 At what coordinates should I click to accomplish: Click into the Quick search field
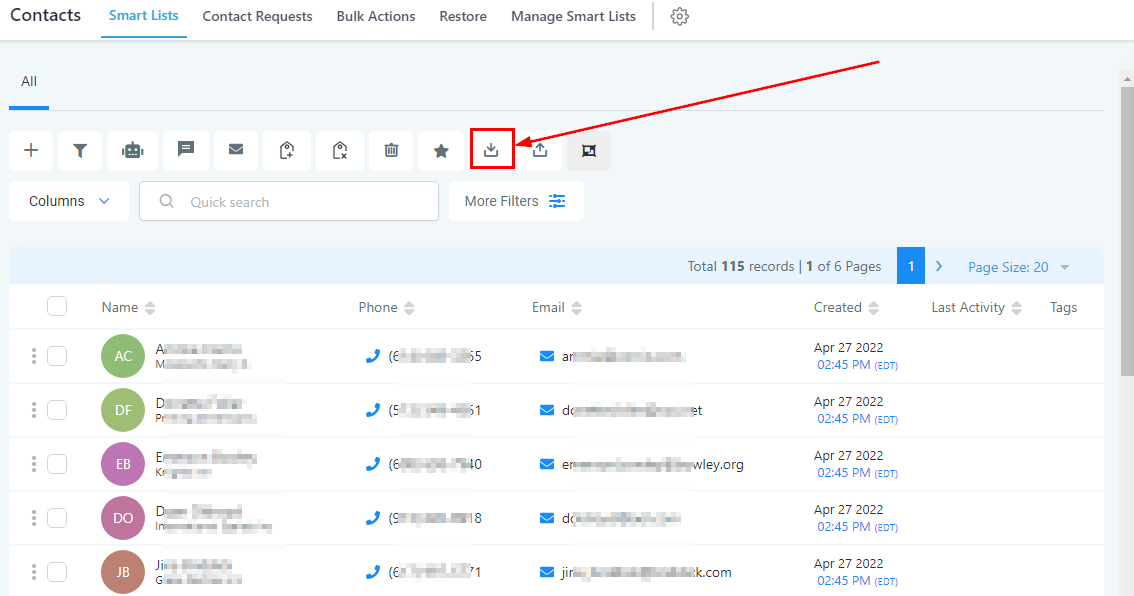click(300, 201)
